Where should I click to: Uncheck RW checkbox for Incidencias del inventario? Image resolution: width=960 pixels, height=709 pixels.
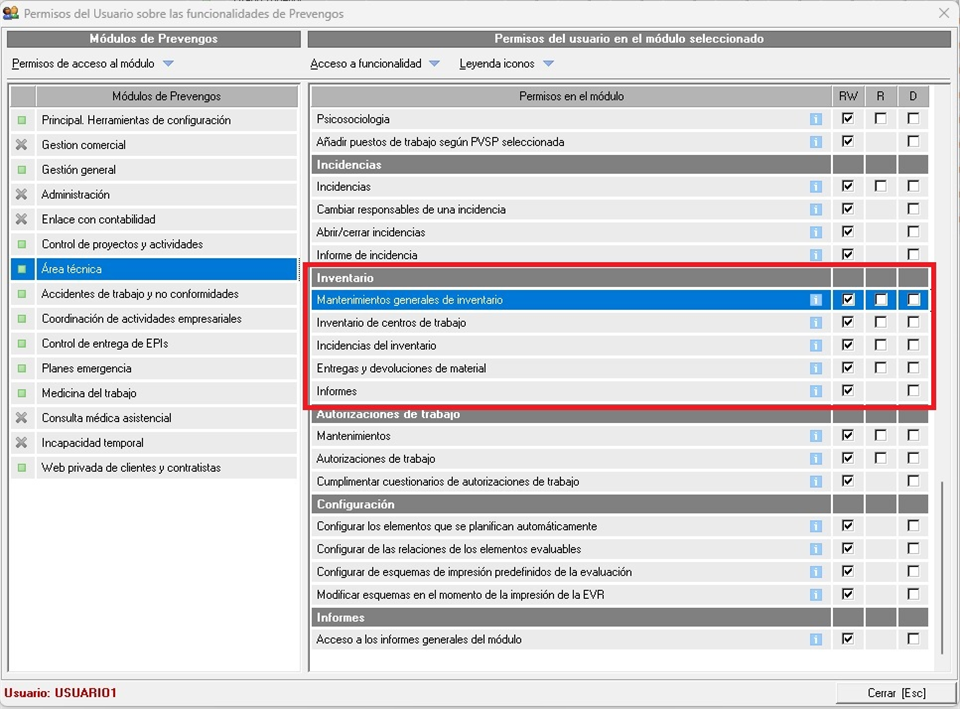[x=848, y=345]
